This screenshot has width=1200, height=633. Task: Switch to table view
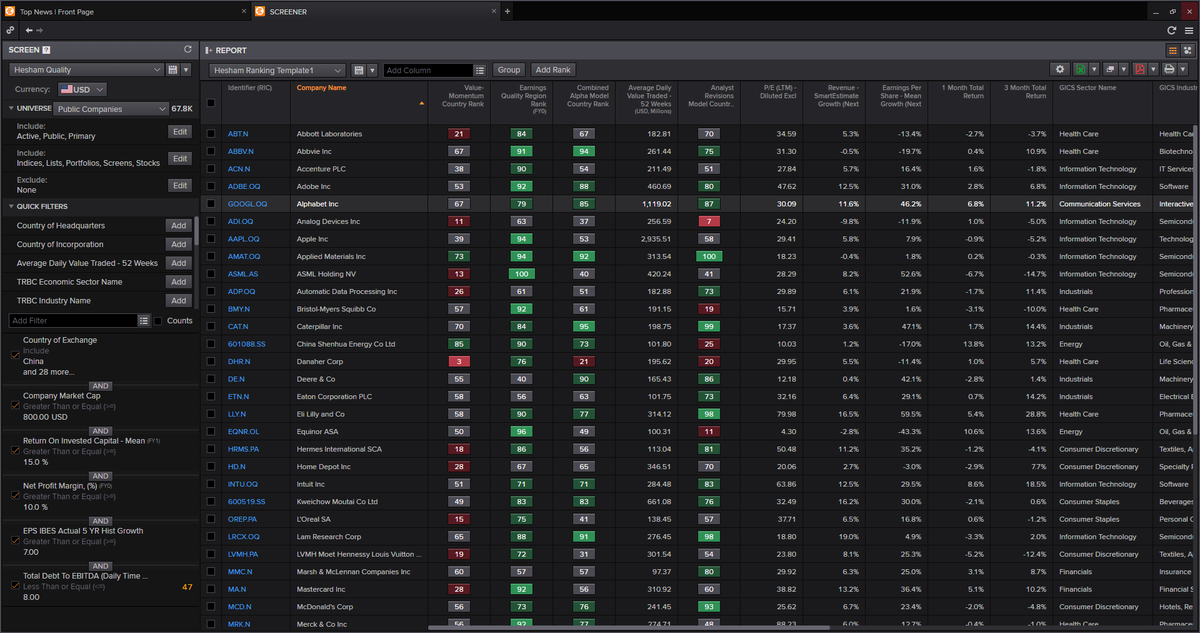point(1173,50)
